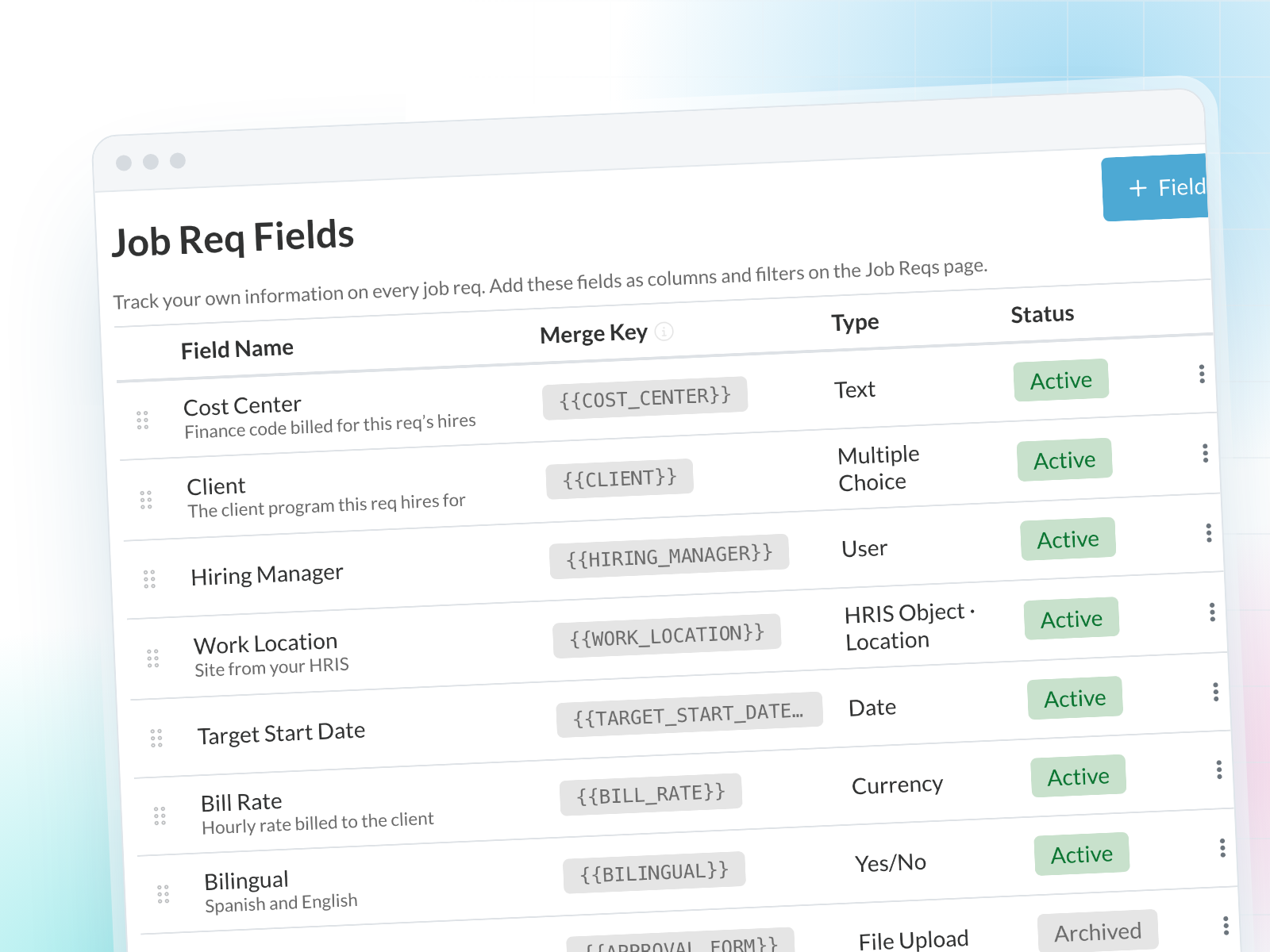Image resolution: width=1270 pixels, height=952 pixels.
Task: Click the Merge Key column header
Action: [x=594, y=334]
